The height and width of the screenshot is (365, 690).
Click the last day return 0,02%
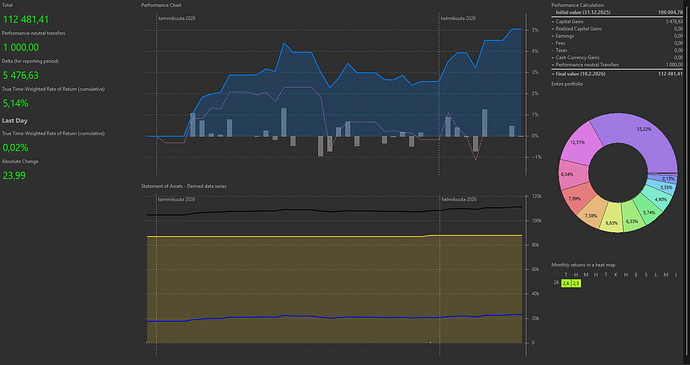(15, 147)
